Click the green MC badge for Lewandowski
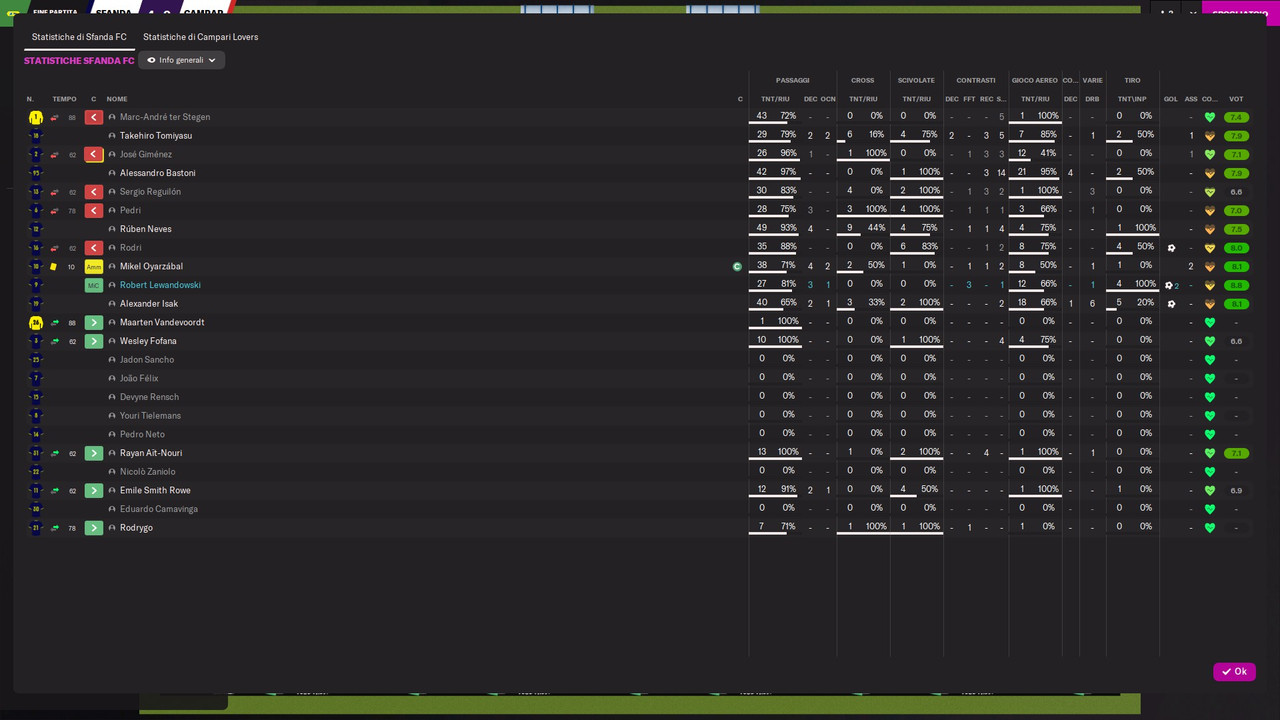 click(x=94, y=285)
